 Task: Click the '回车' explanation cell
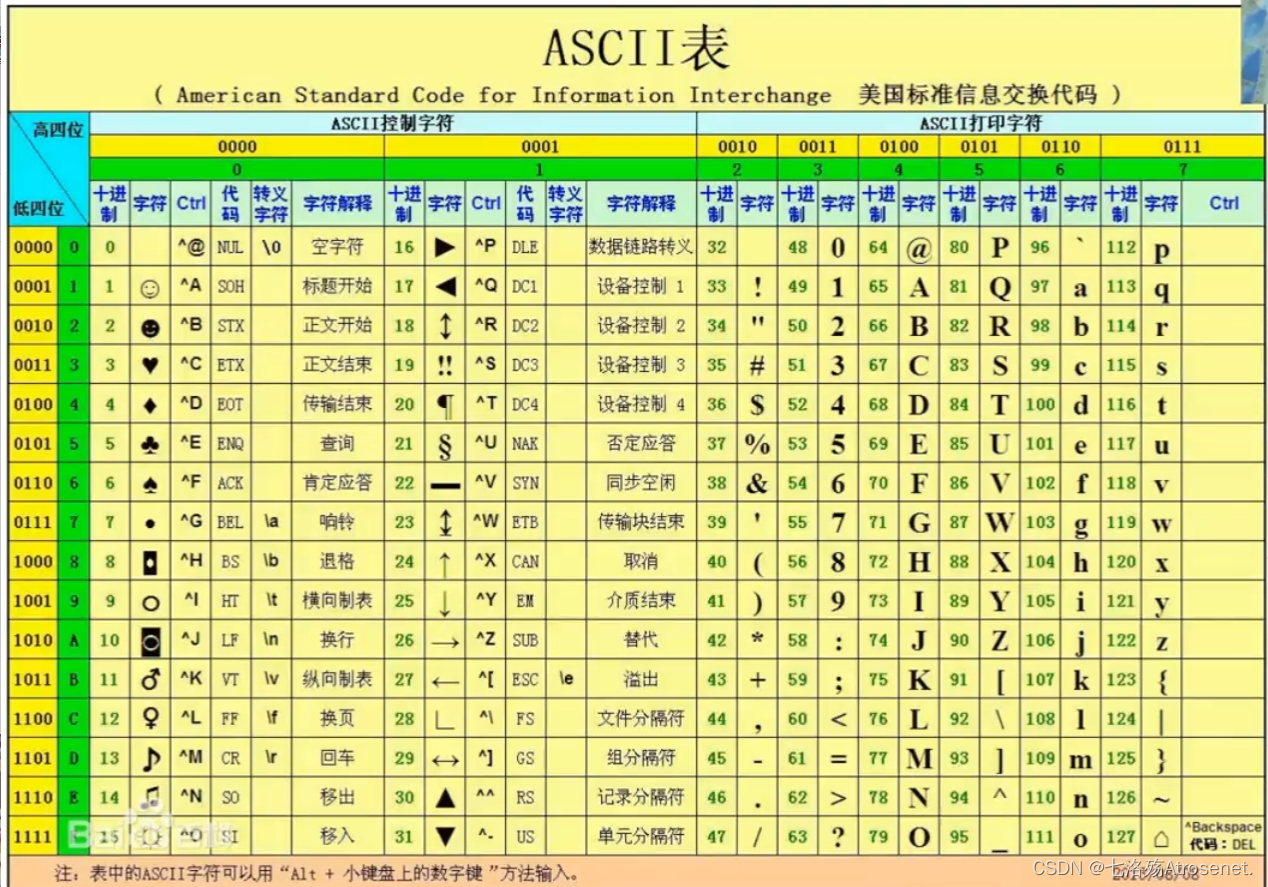(x=337, y=758)
